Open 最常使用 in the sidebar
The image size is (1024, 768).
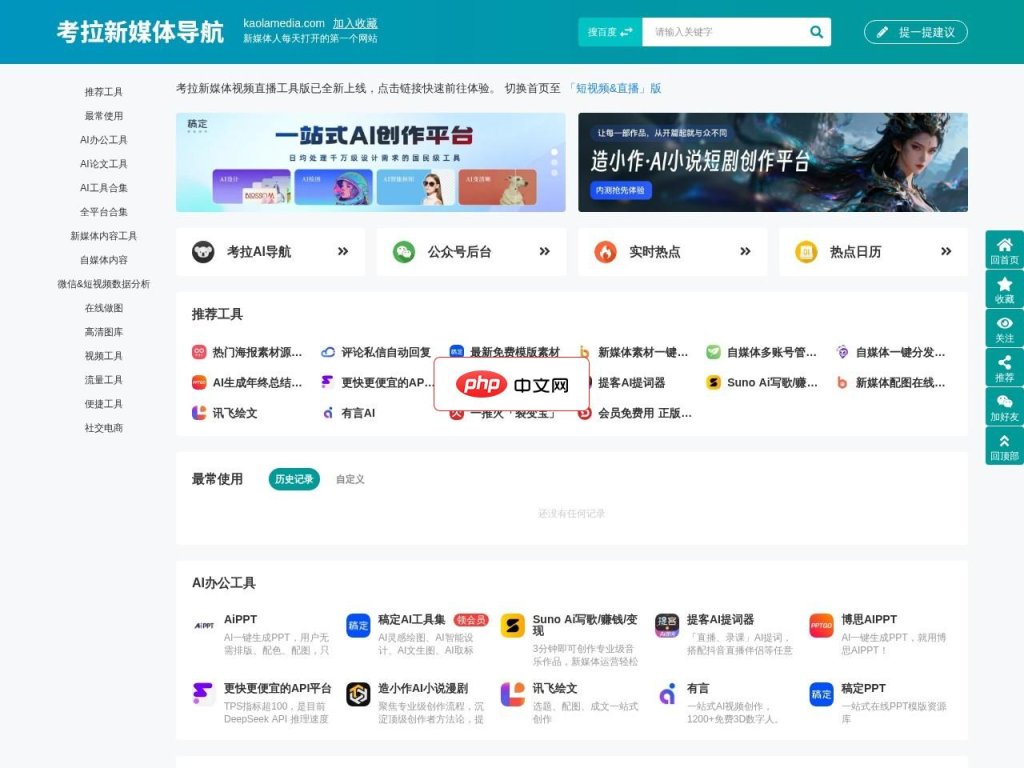pos(103,116)
